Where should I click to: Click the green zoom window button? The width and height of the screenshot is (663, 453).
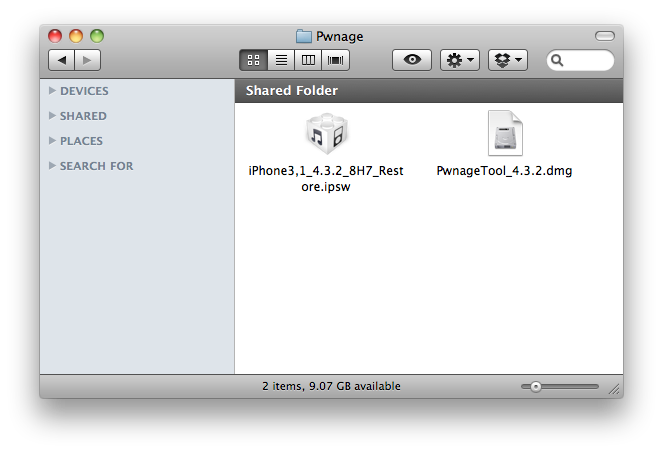coord(96,36)
